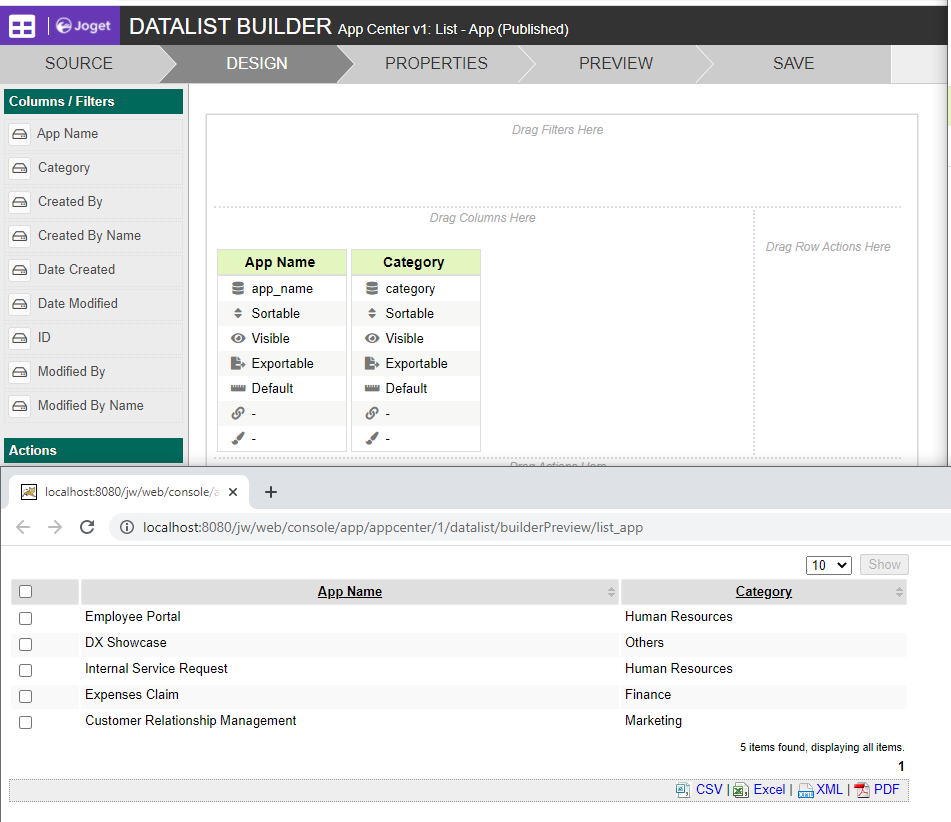Tick the checkbox for Employee Portal row
Screen dimensions: 951x822
point(26,618)
